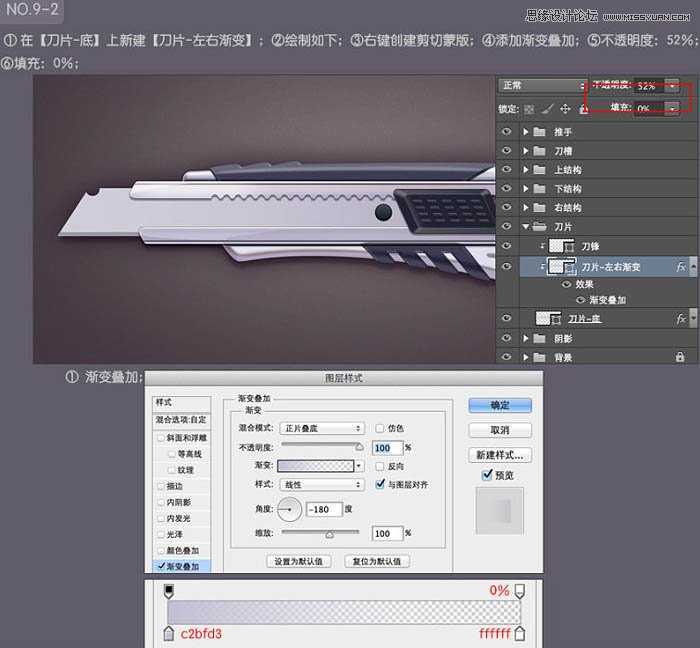Click lock transparent pixels icon
Screen dimensions: 700x648
coord(529,109)
